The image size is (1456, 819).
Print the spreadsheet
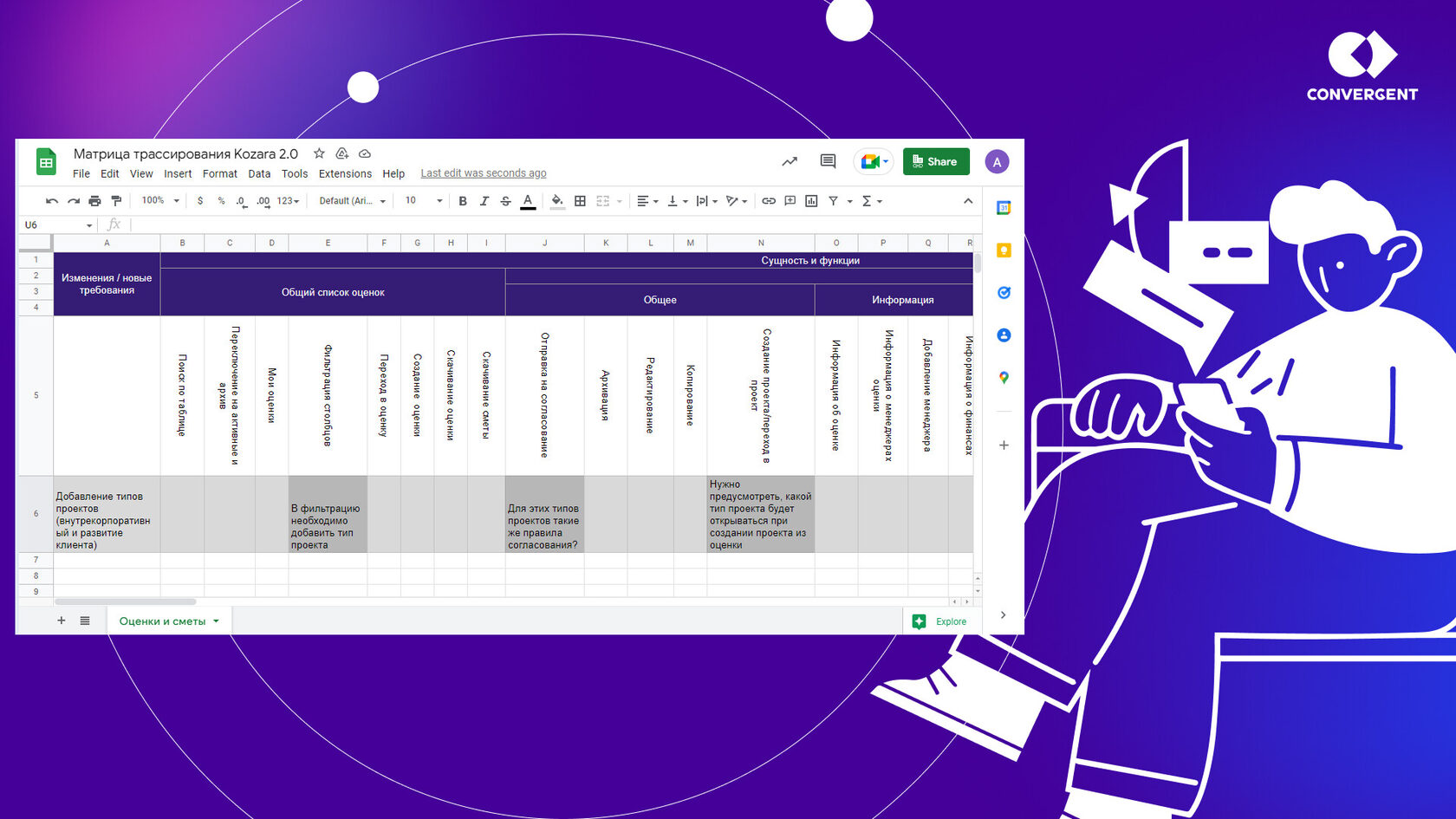point(94,201)
